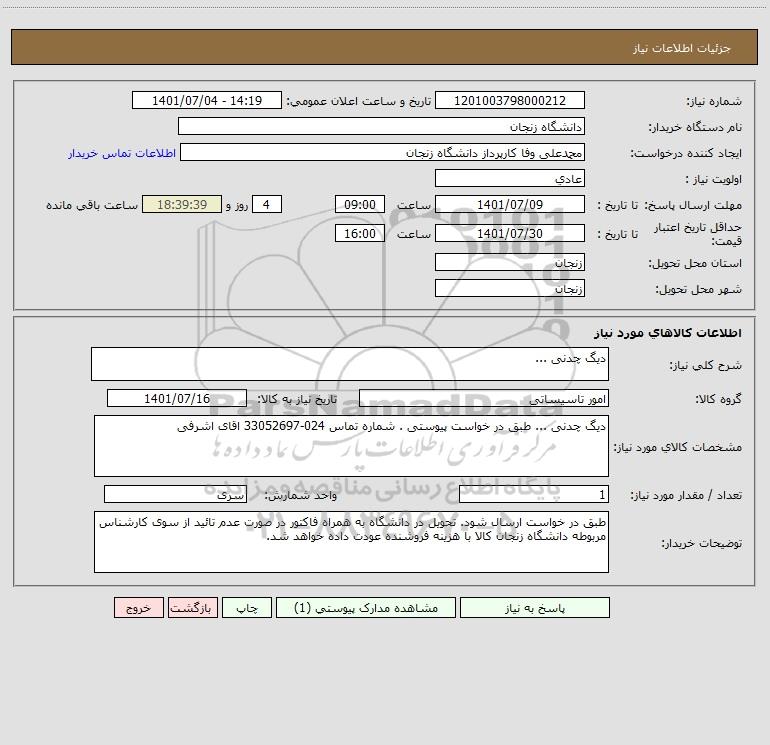Click the label 'شماره نیاز:'
This screenshot has width=770, height=745.
(x=714, y=101)
